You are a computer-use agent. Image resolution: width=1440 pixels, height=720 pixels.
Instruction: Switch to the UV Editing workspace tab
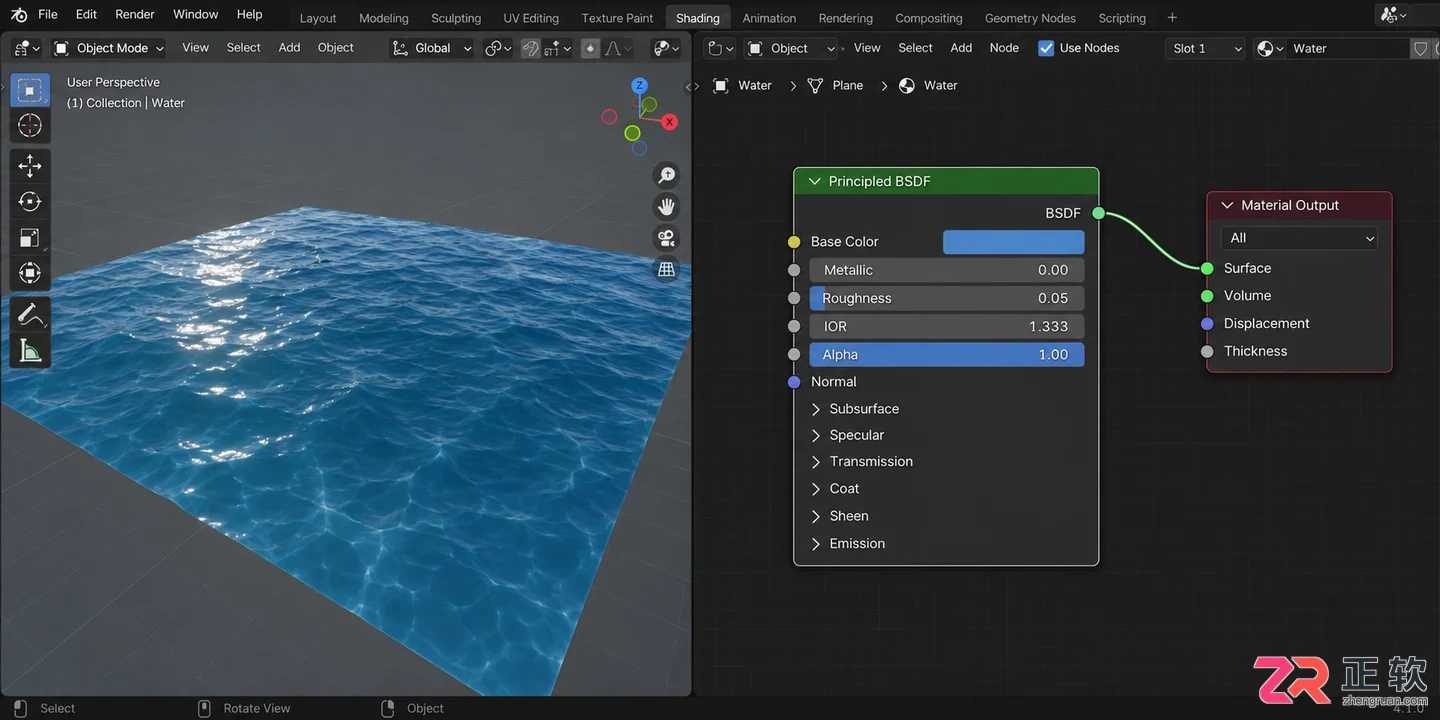click(x=531, y=18)
